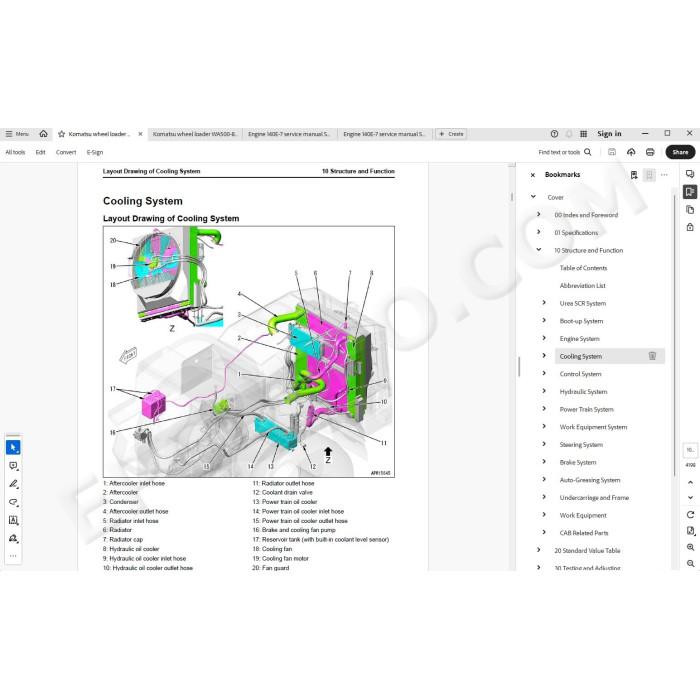This screenshot has width=700, height=700.
Task: Click the upload to cloud icon
Action: click(631, 152)
